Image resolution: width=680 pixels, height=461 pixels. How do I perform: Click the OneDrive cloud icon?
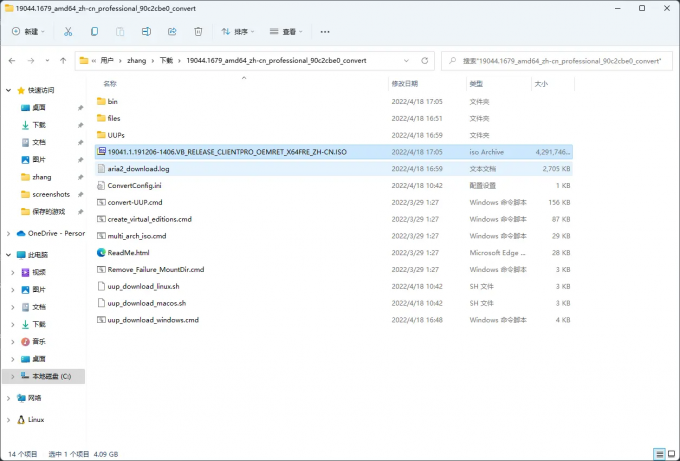tap(21, 233)
